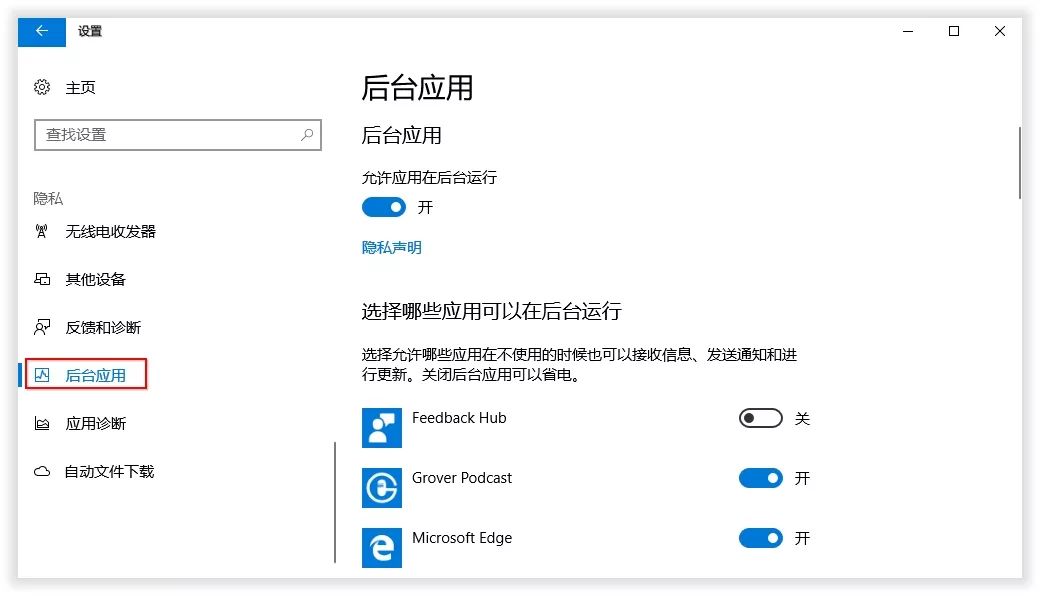Turn off 允许应用在后台运行 toggle
1040x596 pixels.
coord(383,207)
